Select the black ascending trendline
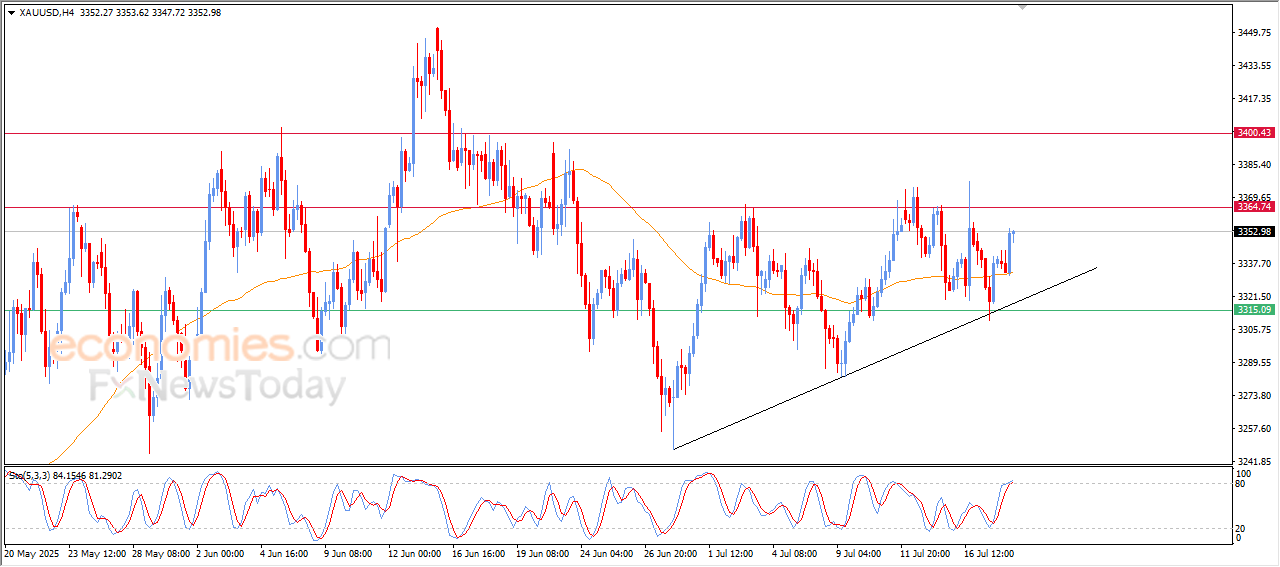The width and height of the screenshot is (1280, 567). (x=885, y=358)
